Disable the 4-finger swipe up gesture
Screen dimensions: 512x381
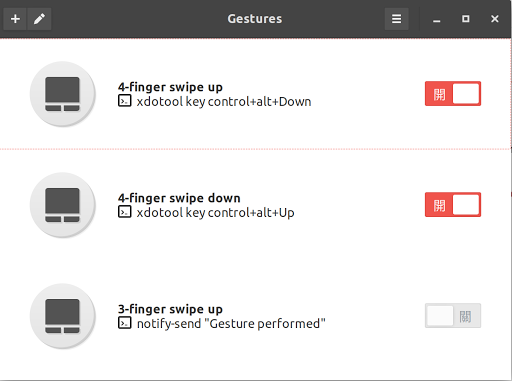[x=453, y=94]
